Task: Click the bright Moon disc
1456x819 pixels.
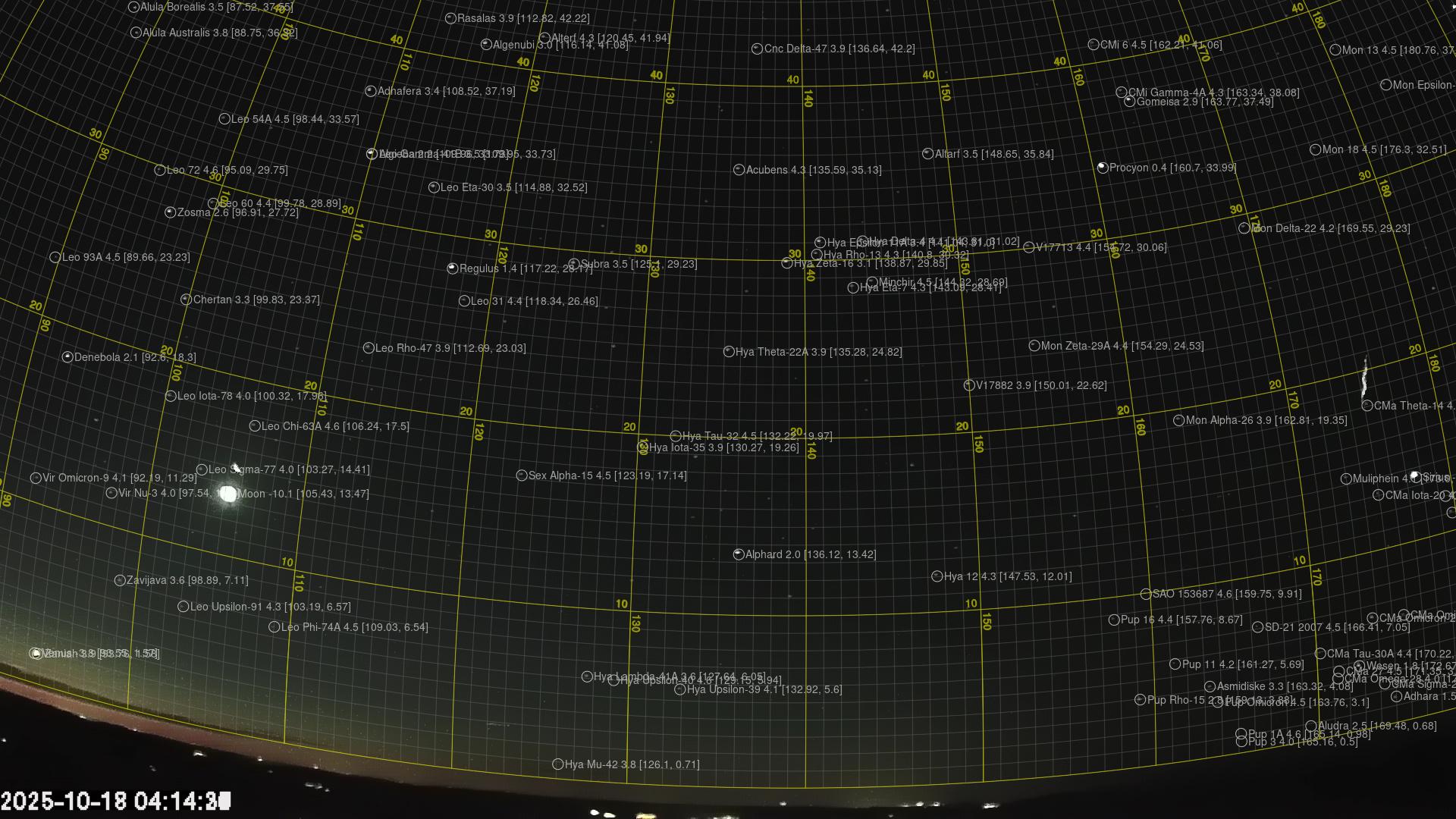Action: pyautogui.click(x=228, y=494)
